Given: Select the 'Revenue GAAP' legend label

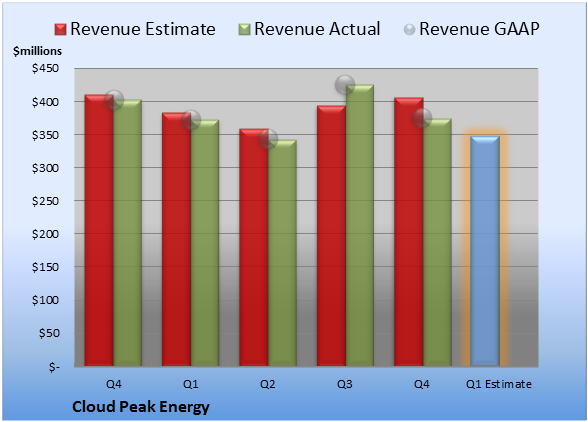Looking at the screenshot, I should coord(479,29).
